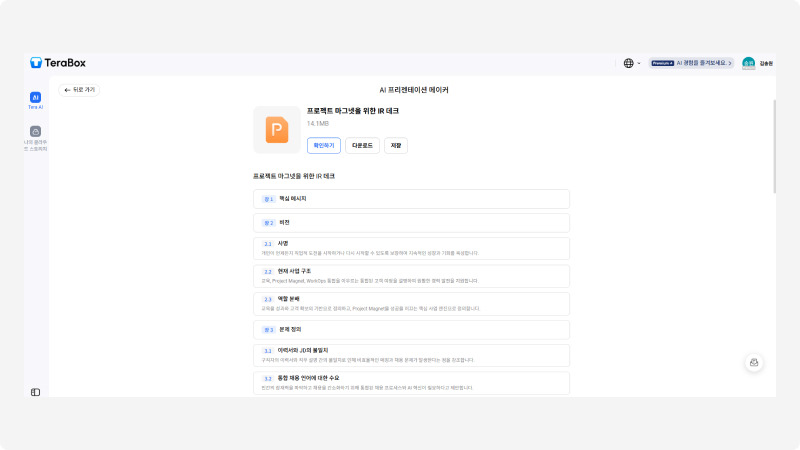The width and height of the screenshot is (800, 450).
Task: Click the user avatar
Action: (x=748, y=63)
